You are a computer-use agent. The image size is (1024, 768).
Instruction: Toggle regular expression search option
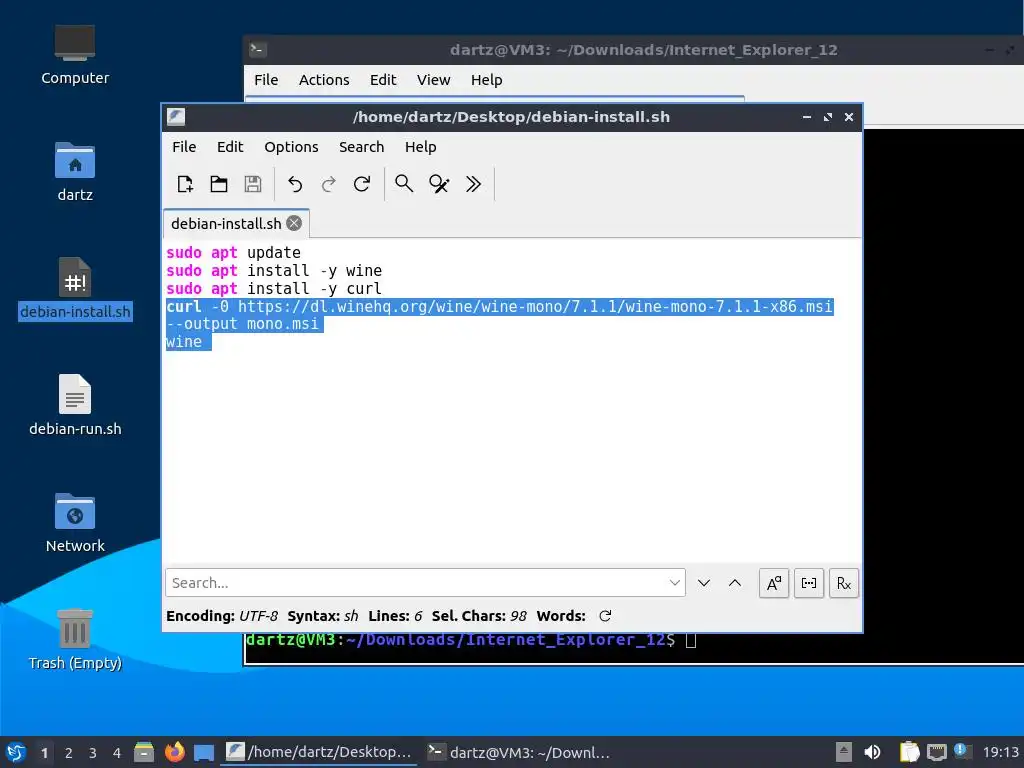(x=844, y=583)
